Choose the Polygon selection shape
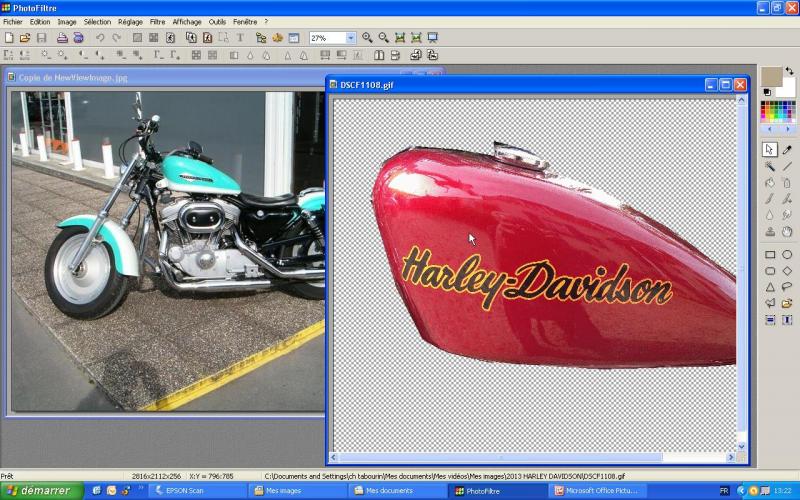The width and height of the screenshot is (800, 500). point(770,304)
